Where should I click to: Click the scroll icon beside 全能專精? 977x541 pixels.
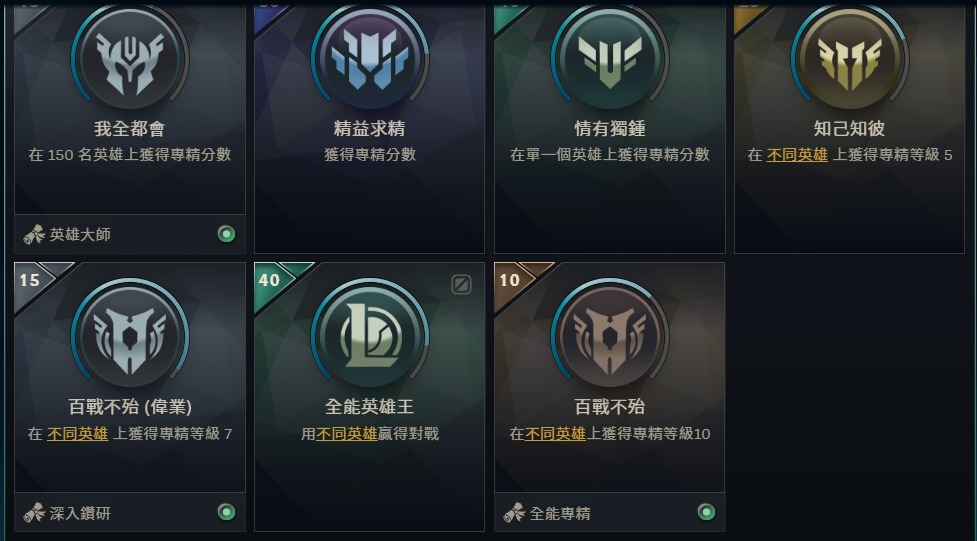pyautogui.click(x=514, y=513)
